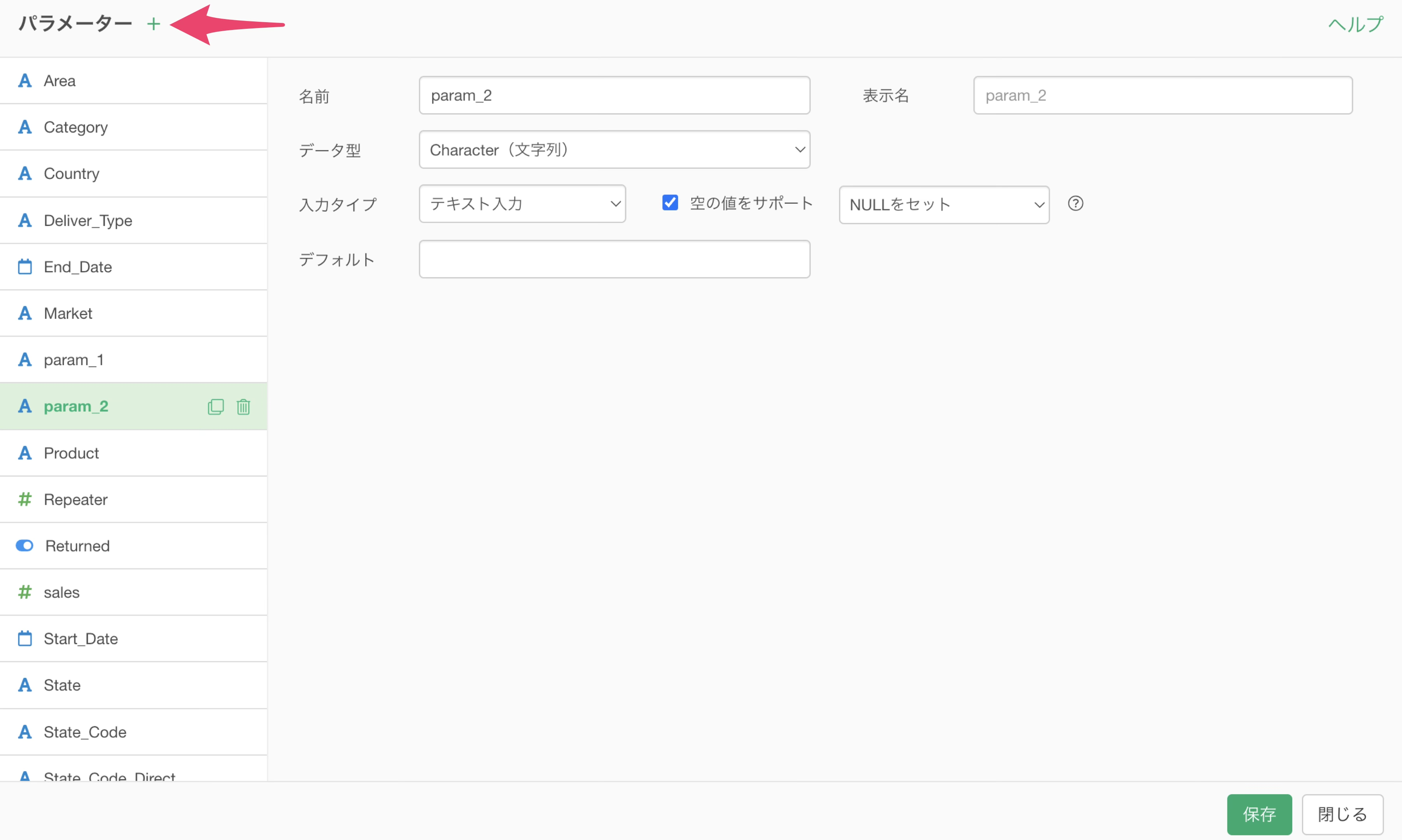
Task: Select the Product parameter in list
Action: (71, 453)
